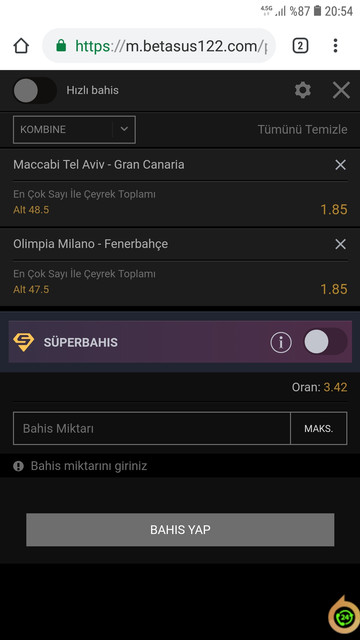This screenshot has height=640, width=360.
Task: Open the browser three-dot menu
Action: [x=335, y=46]
